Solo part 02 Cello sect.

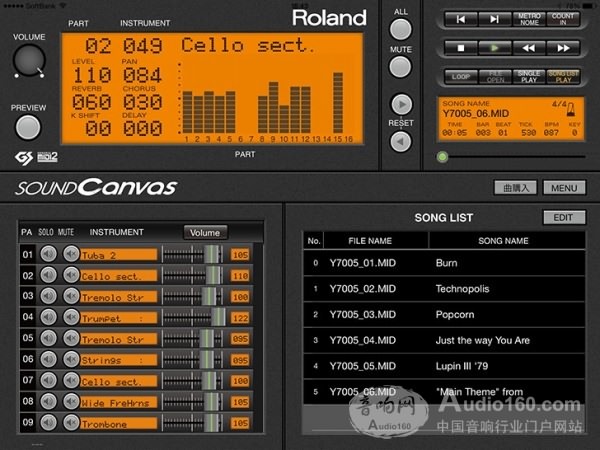(x=49, y=275)
